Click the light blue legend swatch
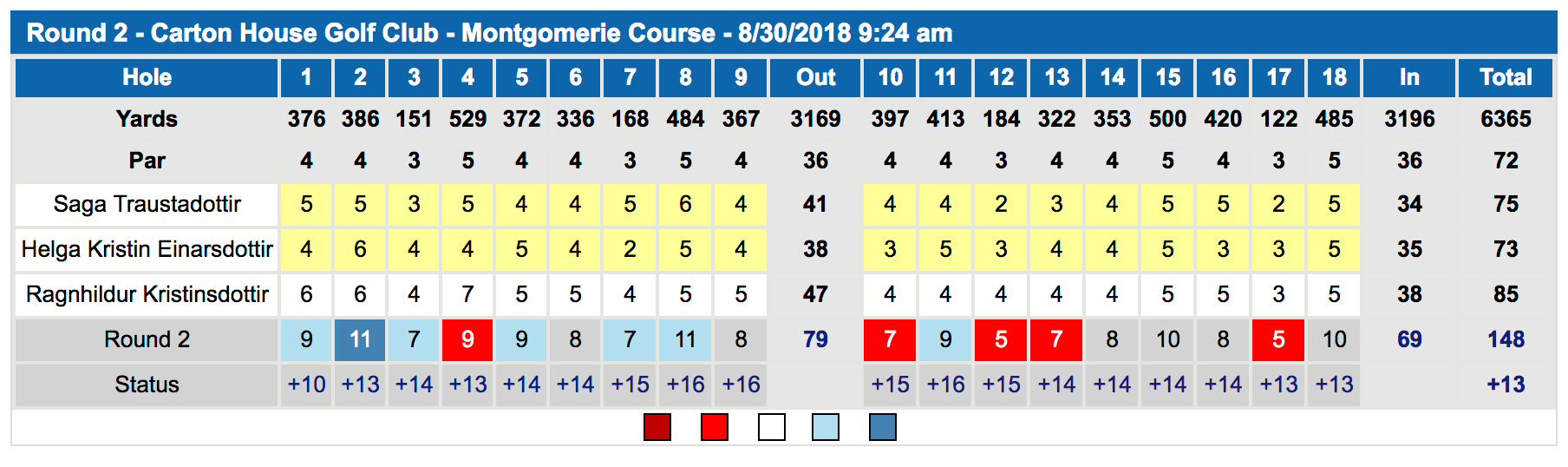Viewport: 1568px width, 467px height. tap(826, 427)
